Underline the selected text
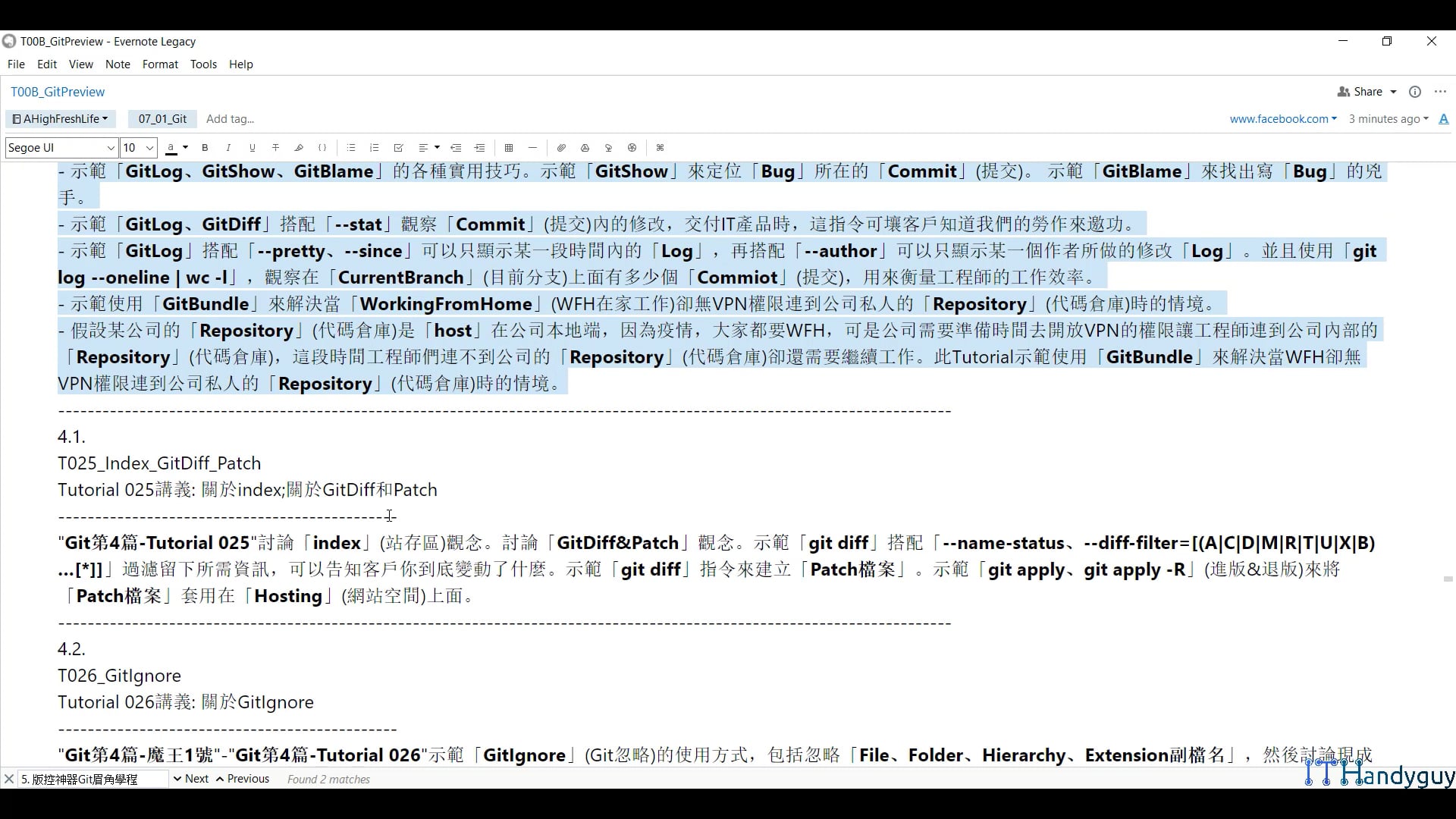This screenshot has width=1456, height=819. click(252, 148)
